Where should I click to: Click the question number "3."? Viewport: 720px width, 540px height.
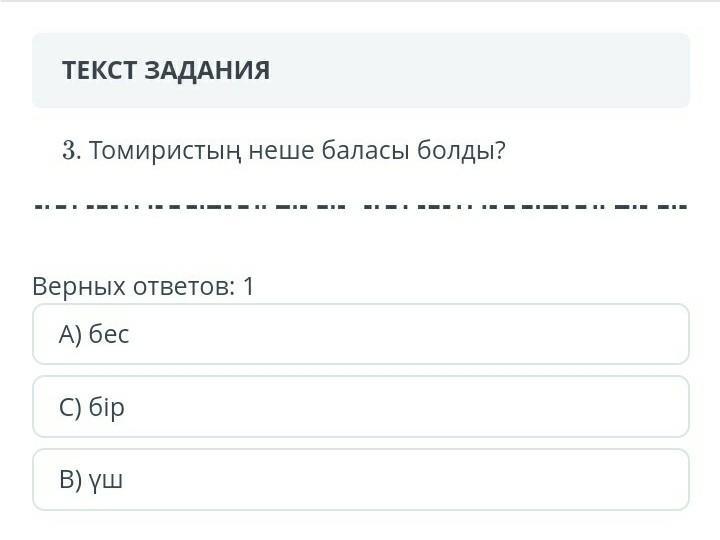(71, 151)
